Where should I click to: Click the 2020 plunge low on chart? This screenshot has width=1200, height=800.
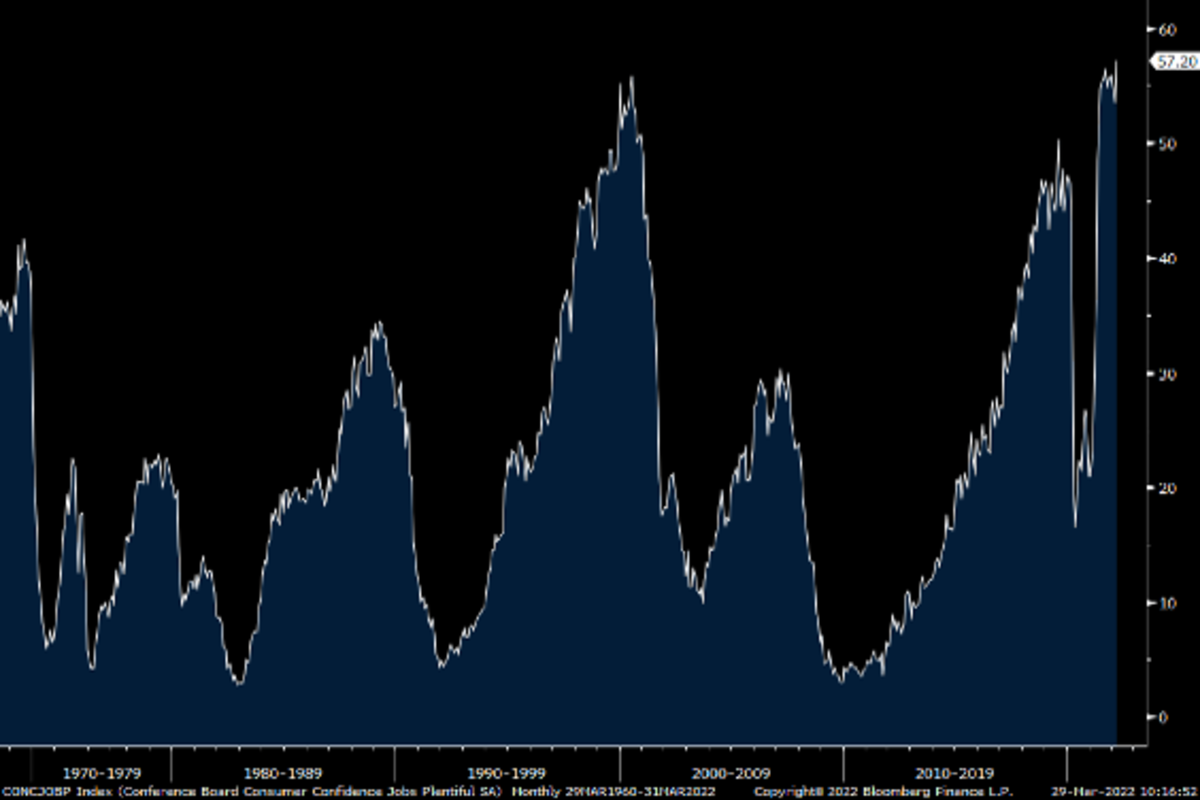pos(1075,526)
